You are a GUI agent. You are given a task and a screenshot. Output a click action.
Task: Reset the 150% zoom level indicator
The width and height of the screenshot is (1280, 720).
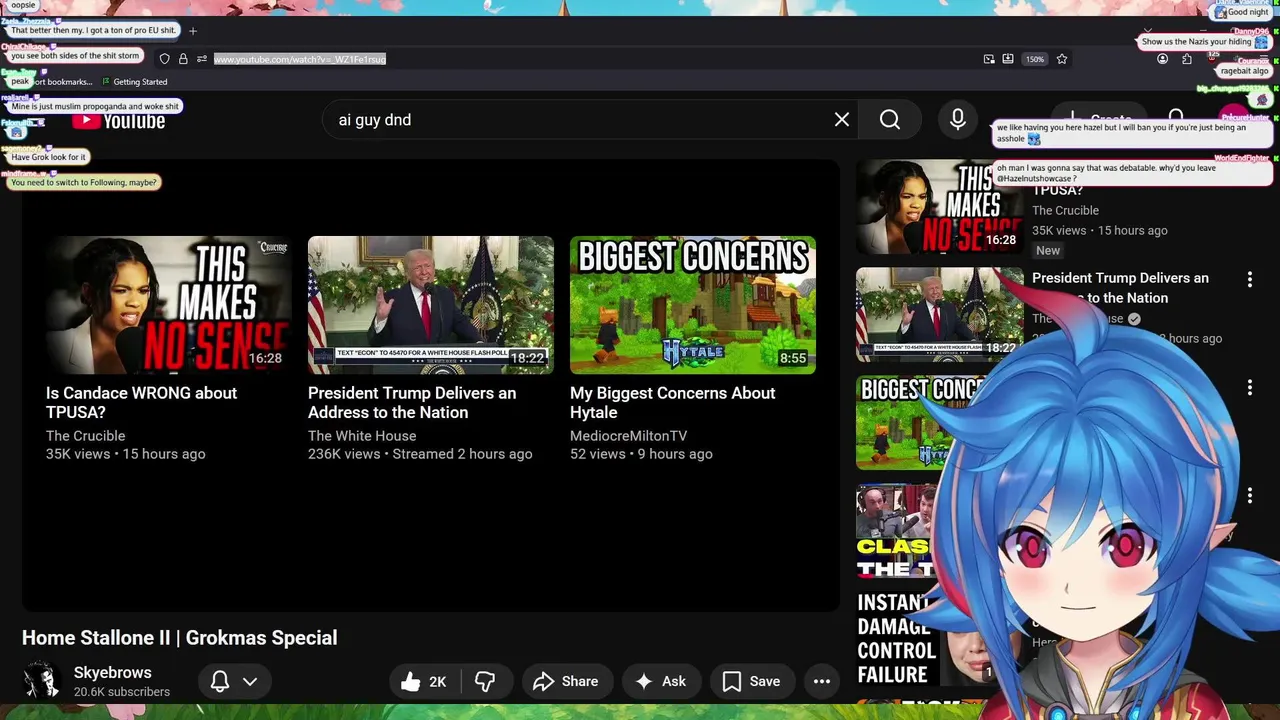pyautogui.click(x=1035, y=59)
